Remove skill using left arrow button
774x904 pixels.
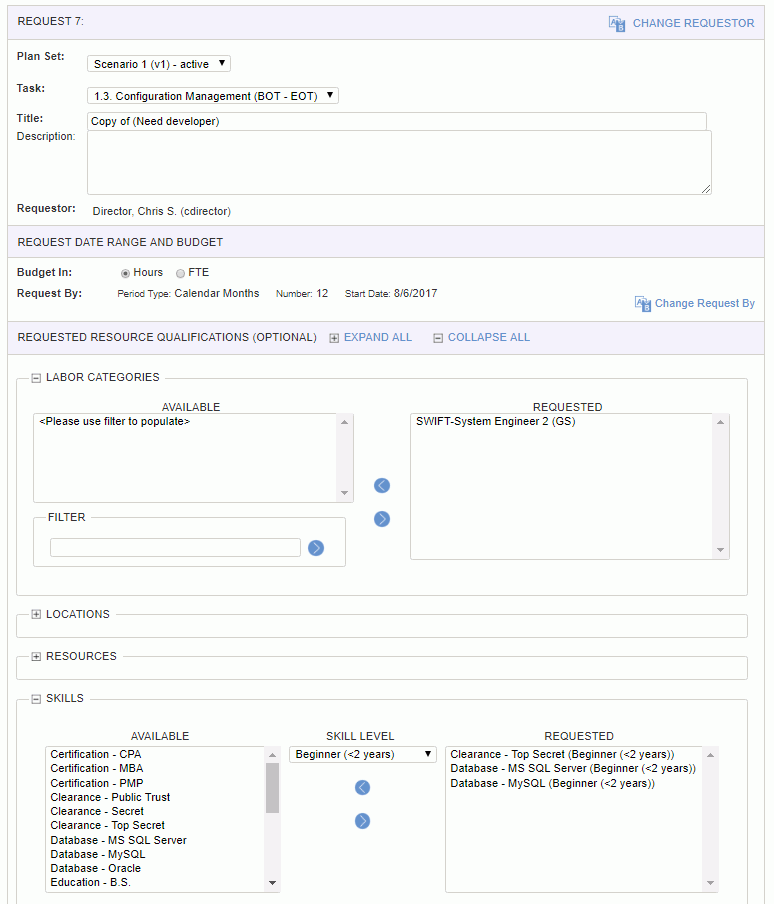click(362, 787)
